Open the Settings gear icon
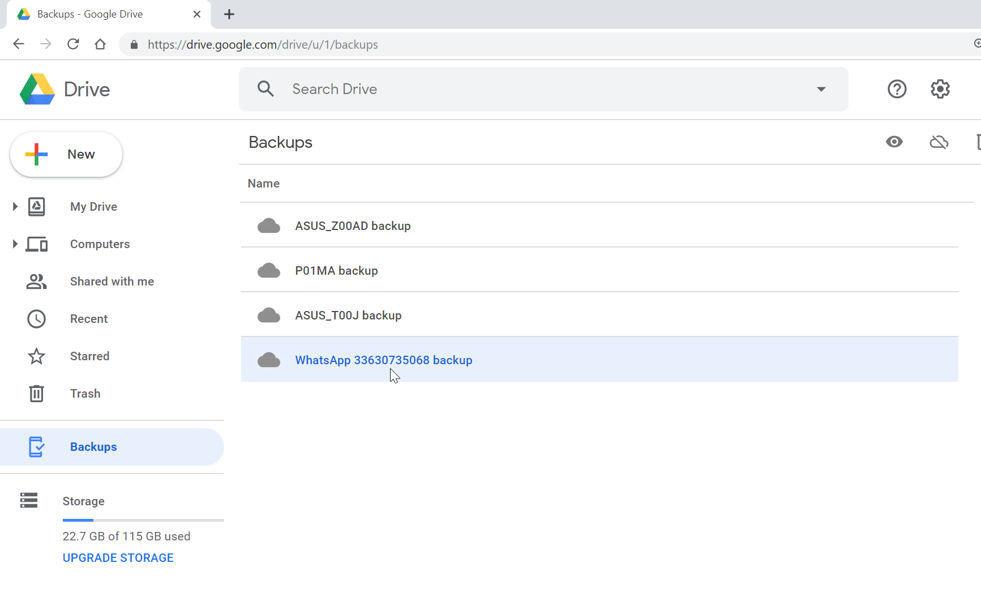The height and width of the screenshot is (601, 981). click(x=940, y=89)
